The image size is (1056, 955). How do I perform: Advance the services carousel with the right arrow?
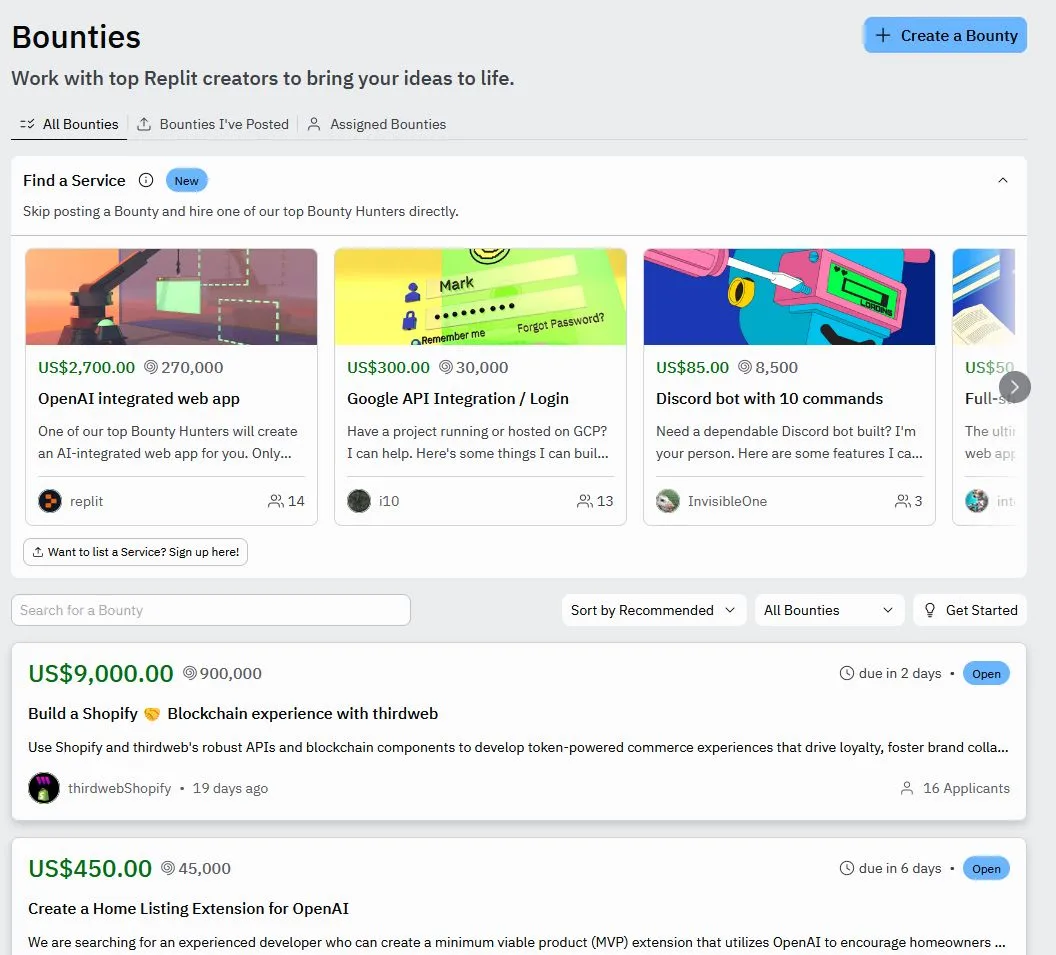pos(1014,387)
